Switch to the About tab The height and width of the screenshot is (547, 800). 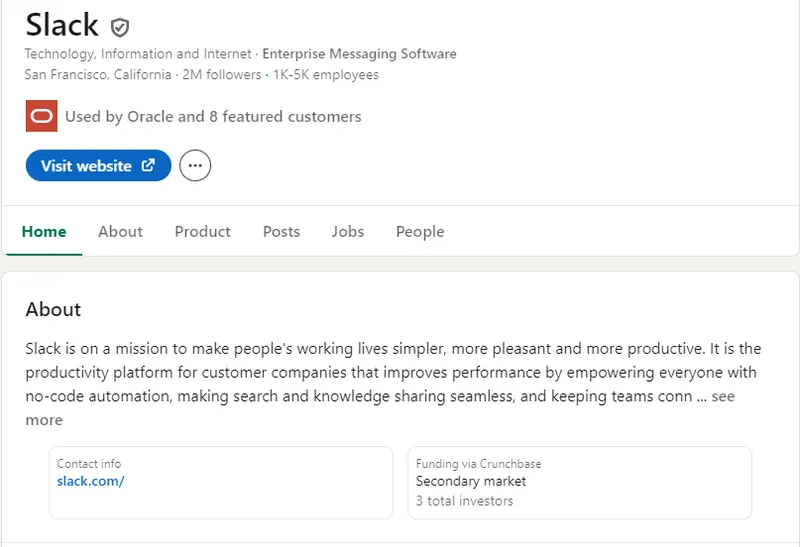coord(120,232)
